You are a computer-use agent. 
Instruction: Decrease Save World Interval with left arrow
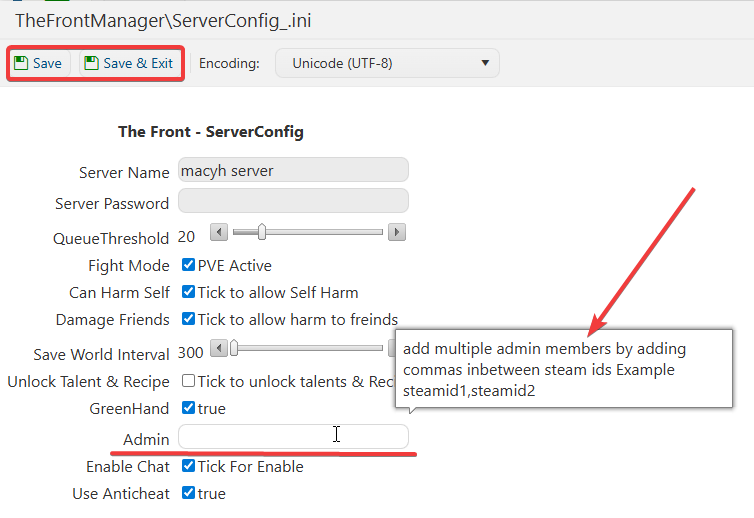219,348
